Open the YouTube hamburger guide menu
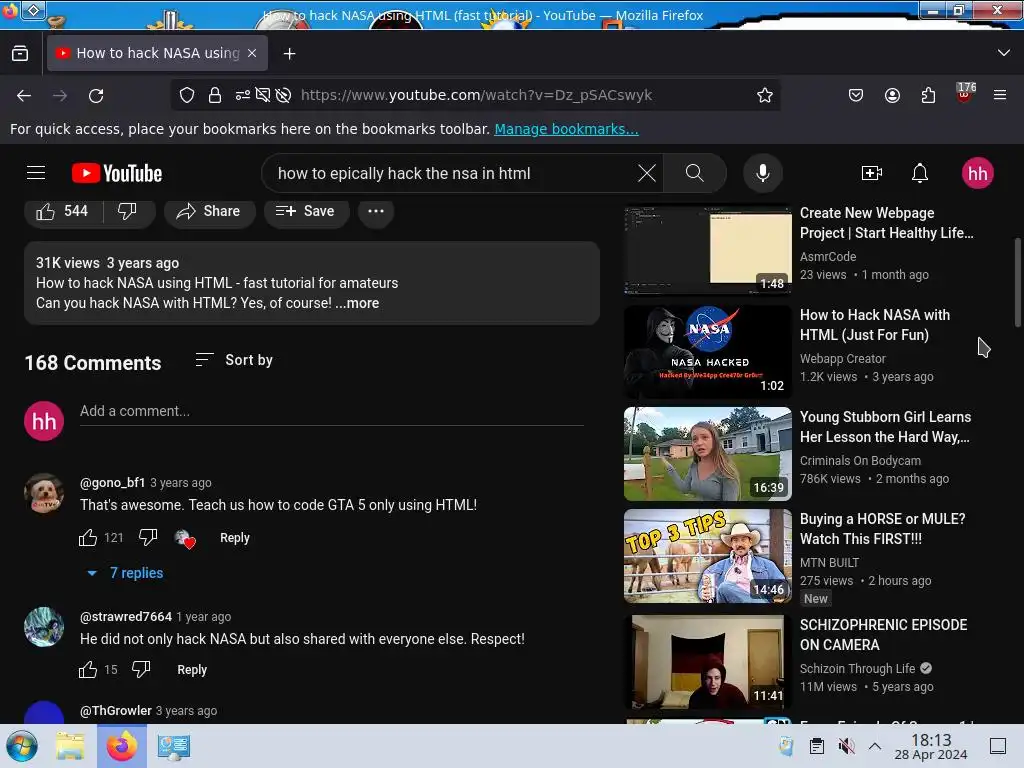 36,173
